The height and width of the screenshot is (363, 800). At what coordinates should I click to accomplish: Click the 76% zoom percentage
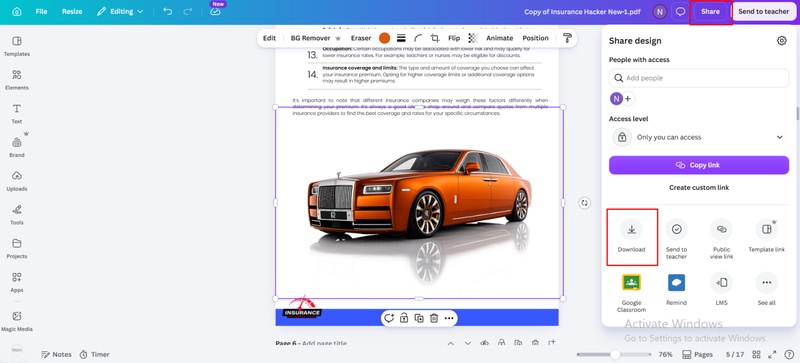(665, 354)
